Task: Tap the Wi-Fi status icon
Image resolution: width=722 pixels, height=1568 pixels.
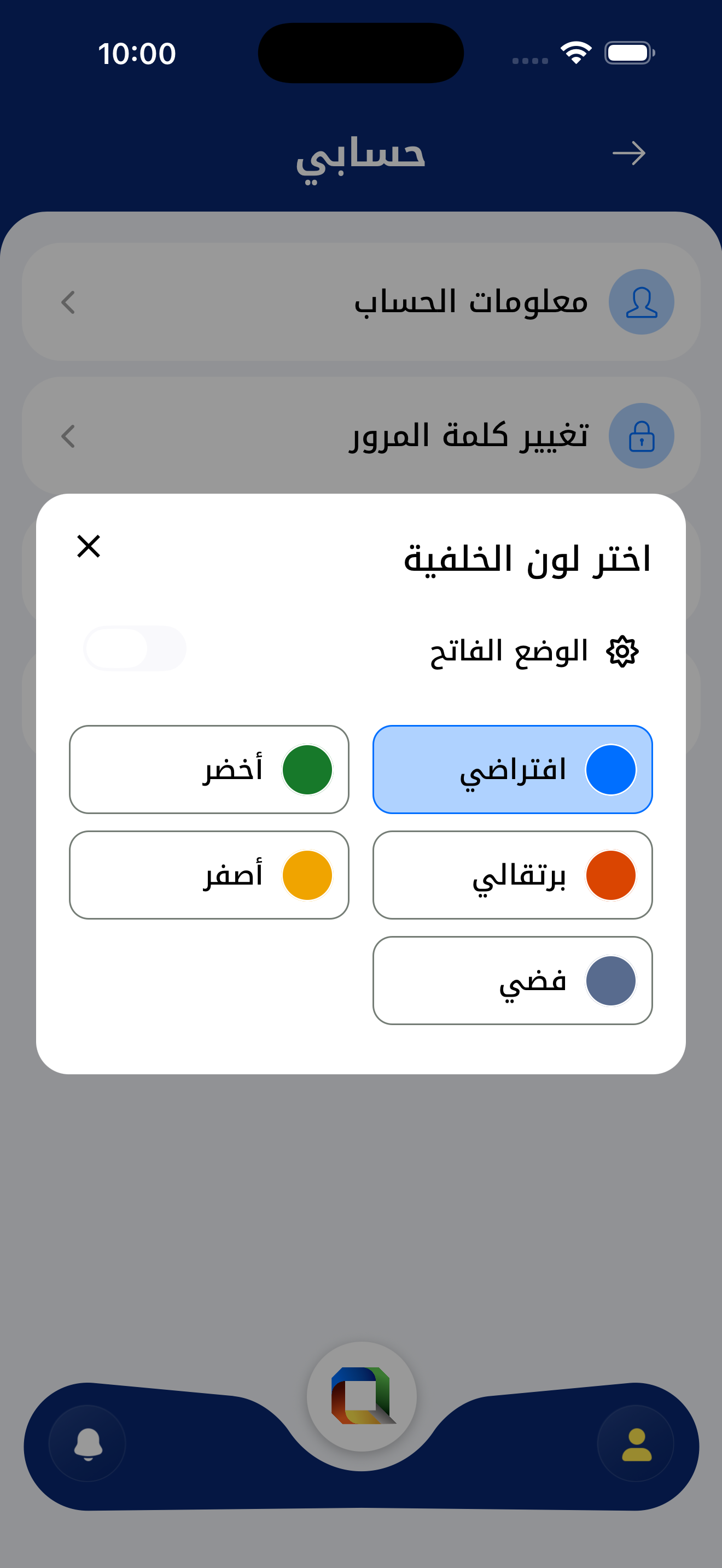Action: pos(576,53)
